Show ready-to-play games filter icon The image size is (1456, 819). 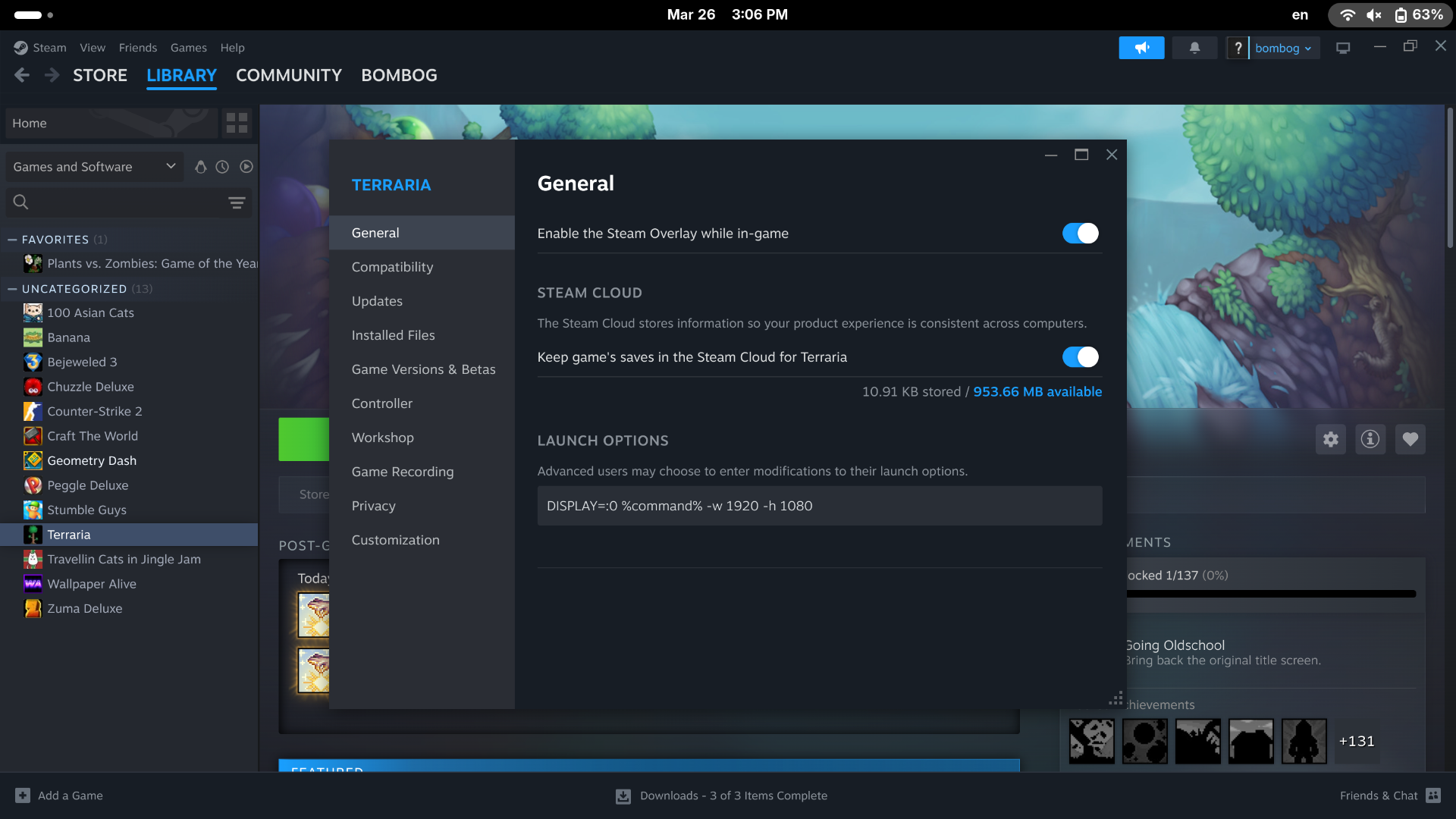(246, 167)
